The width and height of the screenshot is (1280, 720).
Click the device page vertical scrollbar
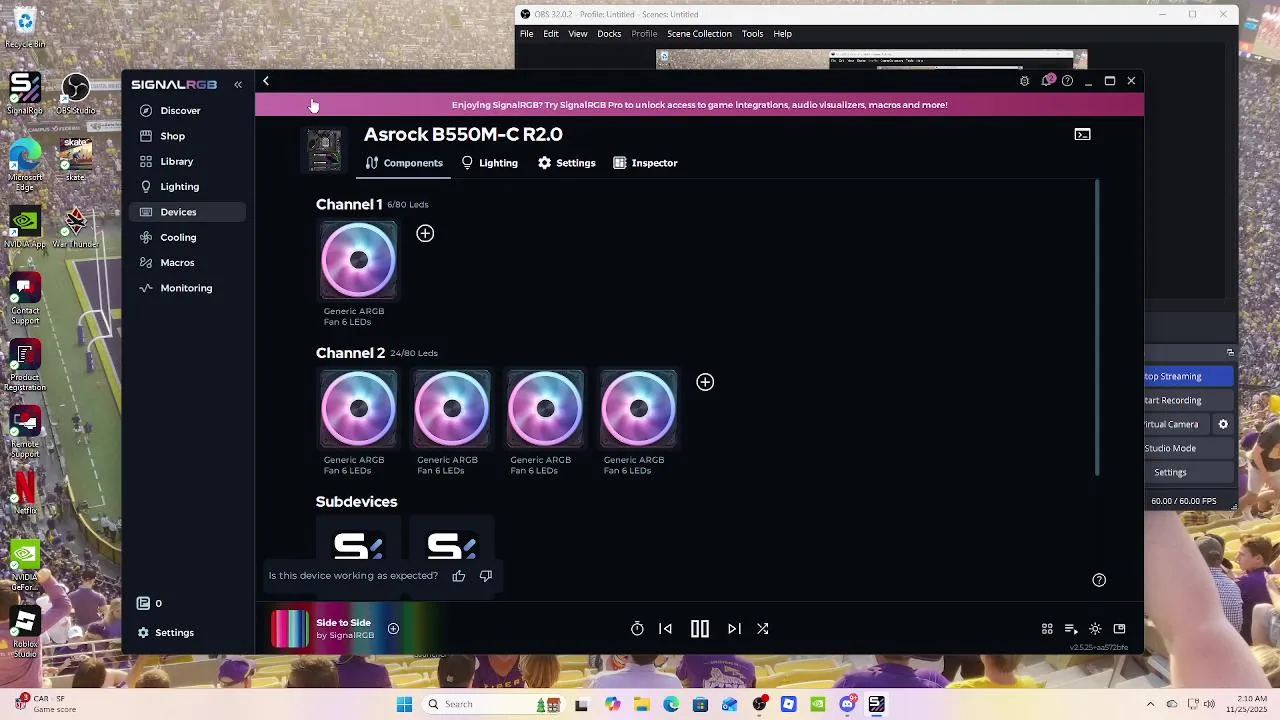tap(1098, 328)
